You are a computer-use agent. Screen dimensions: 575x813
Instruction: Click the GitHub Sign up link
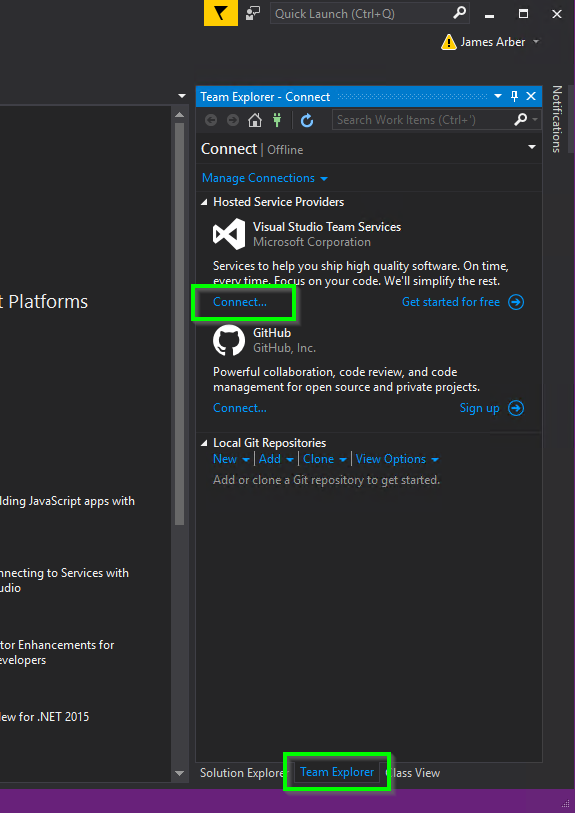[480, 408]
